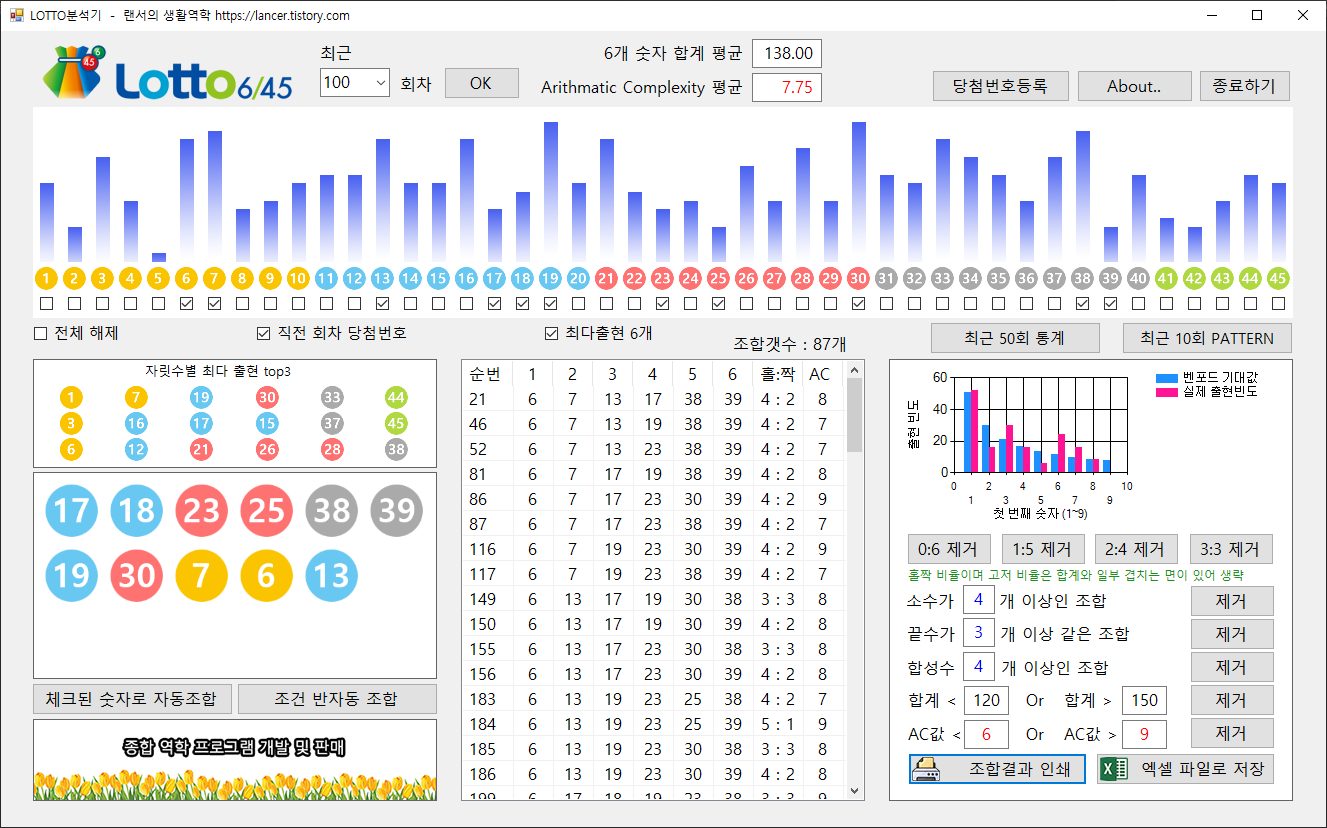
Task: Click small ball 37 in the top3 panel
Action: pyautogui.click(x=332, y=423)
